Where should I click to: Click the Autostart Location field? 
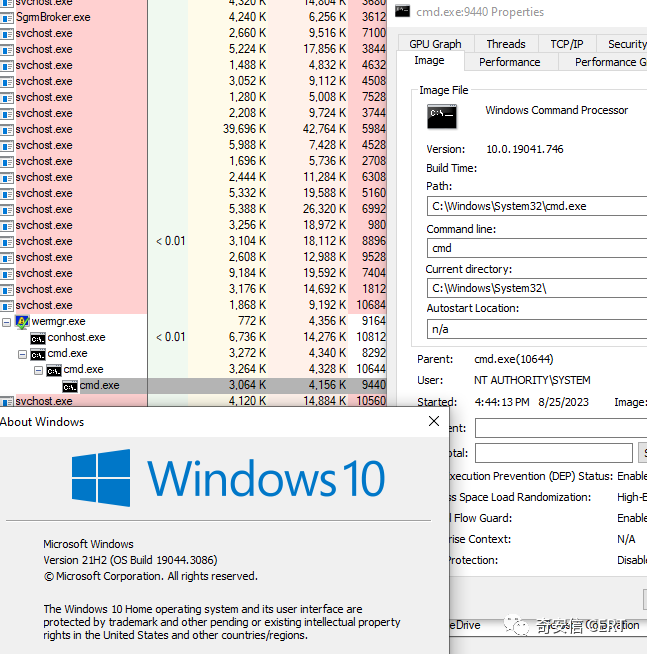point(537,329)
